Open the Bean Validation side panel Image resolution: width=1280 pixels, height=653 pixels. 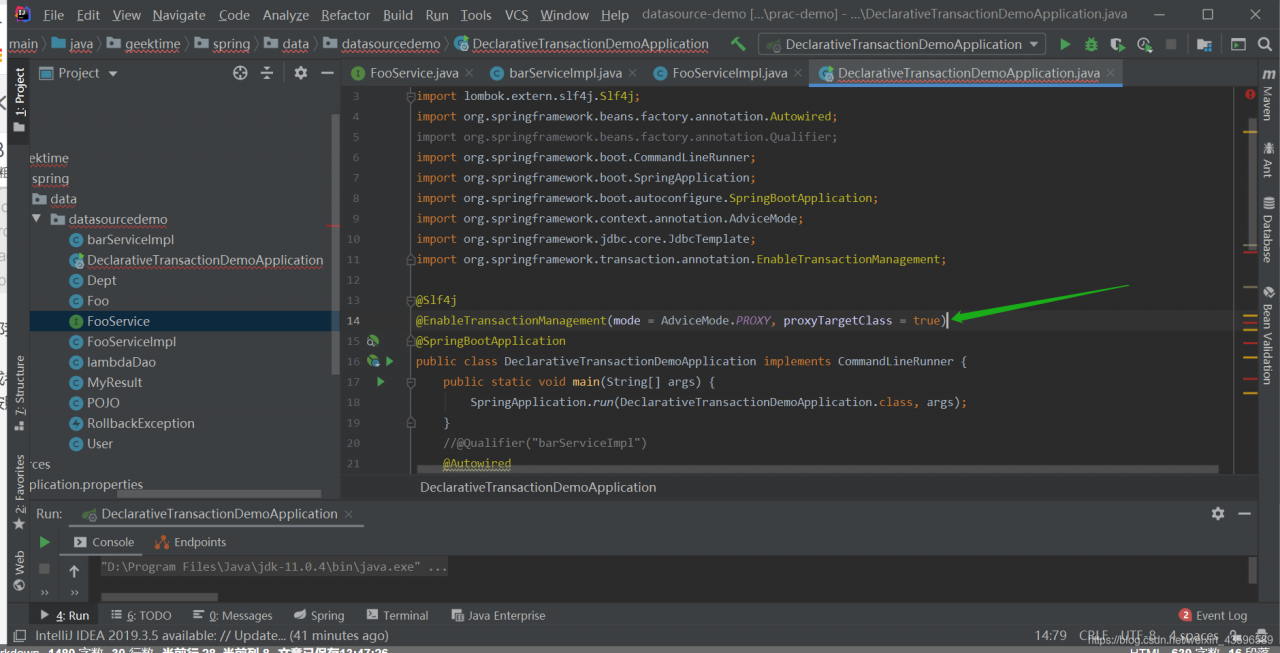pyautogui.click(x=1268, y=336)
